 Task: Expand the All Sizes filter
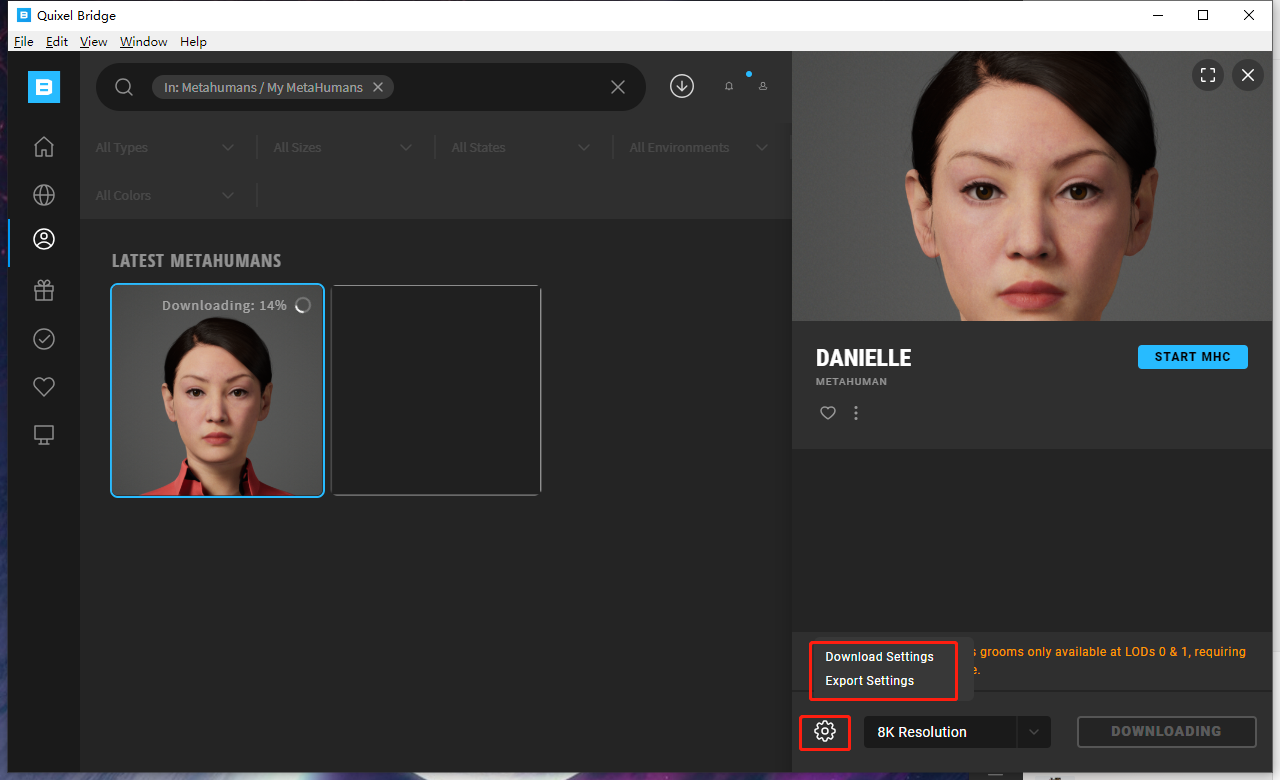[x=343, y=148]
